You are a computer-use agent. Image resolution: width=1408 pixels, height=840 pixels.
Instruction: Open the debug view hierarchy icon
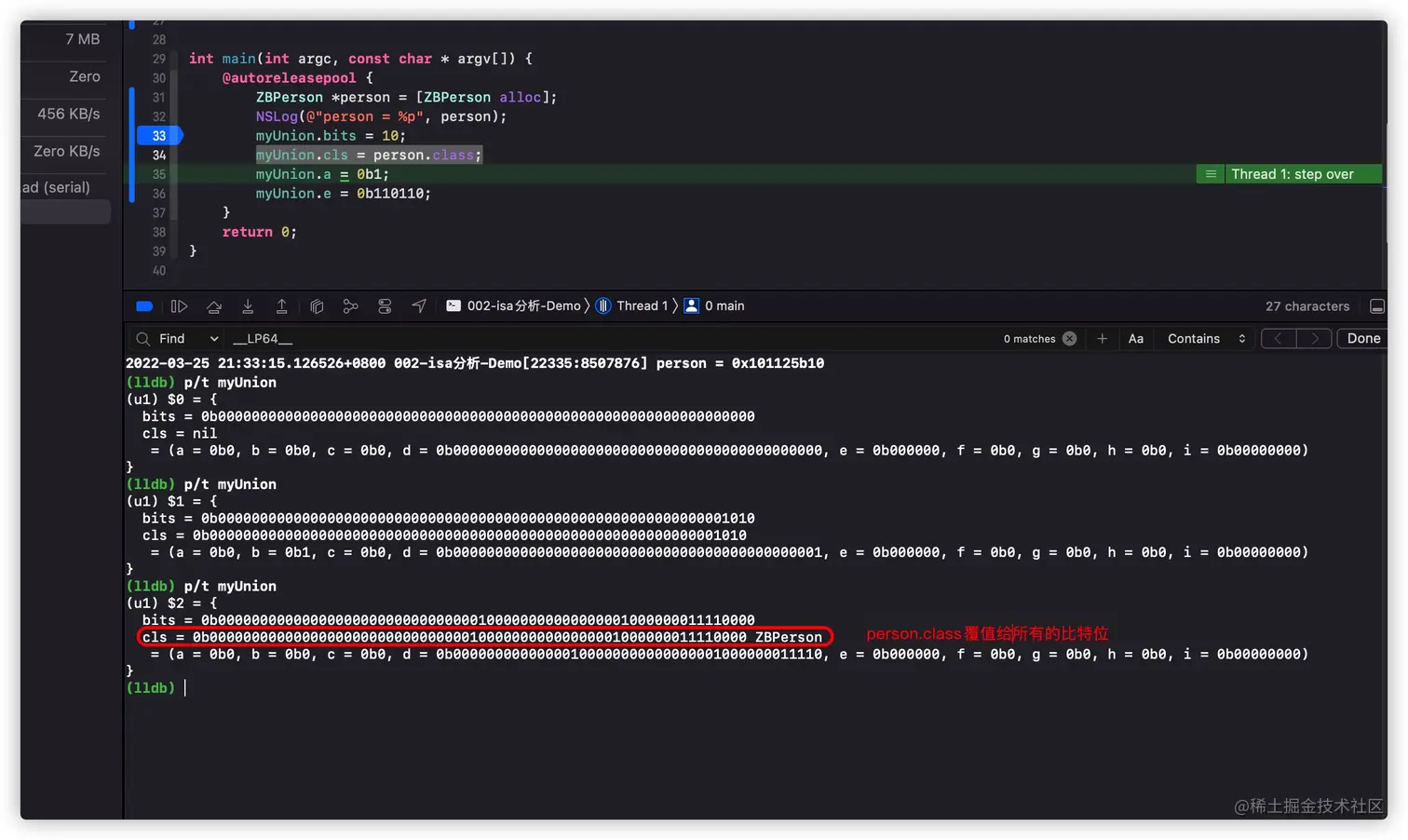(317, 306)
